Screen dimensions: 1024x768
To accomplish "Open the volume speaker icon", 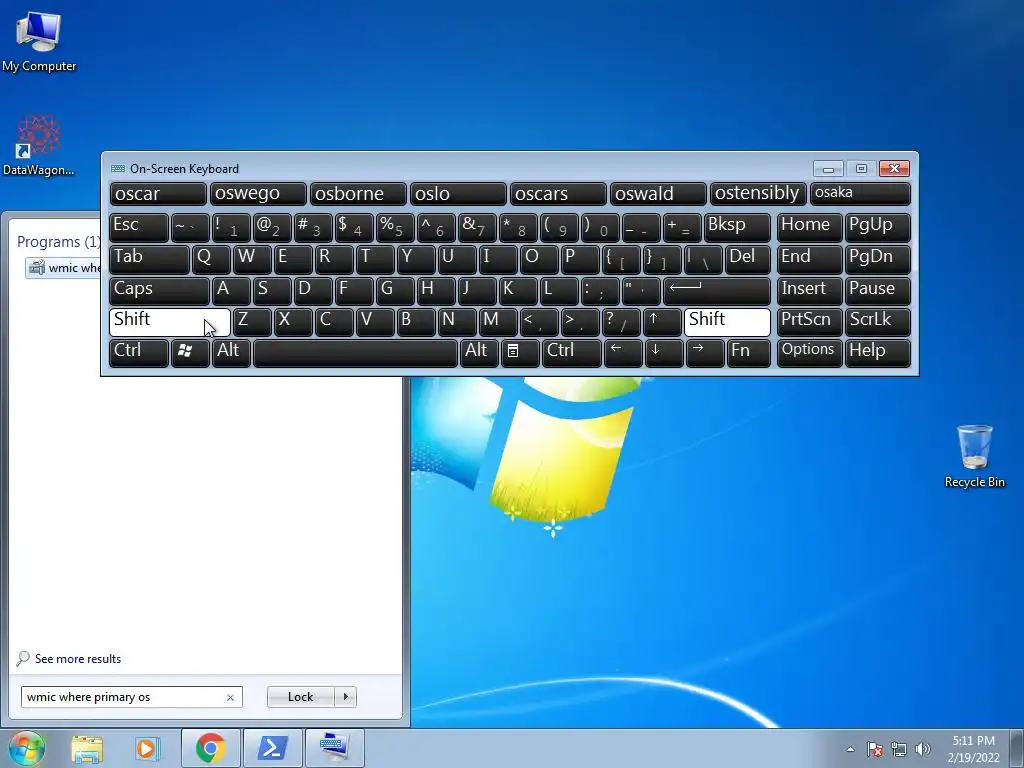I will (923, 749).
